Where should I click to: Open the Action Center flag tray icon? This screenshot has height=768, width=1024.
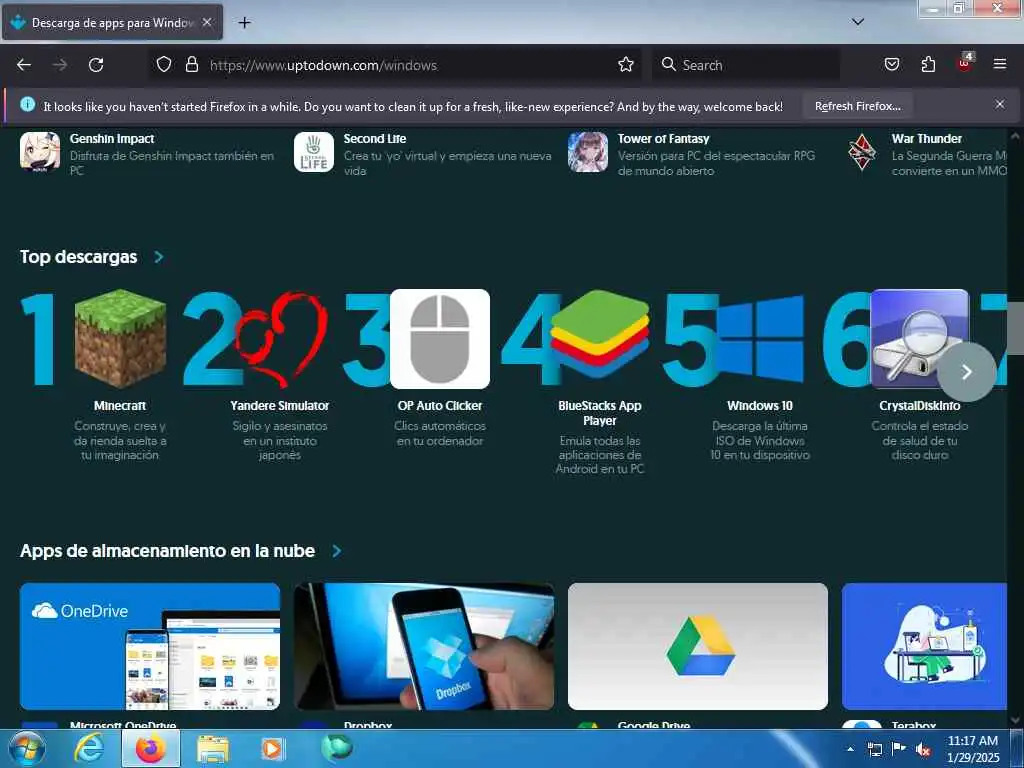pos(899,750)
